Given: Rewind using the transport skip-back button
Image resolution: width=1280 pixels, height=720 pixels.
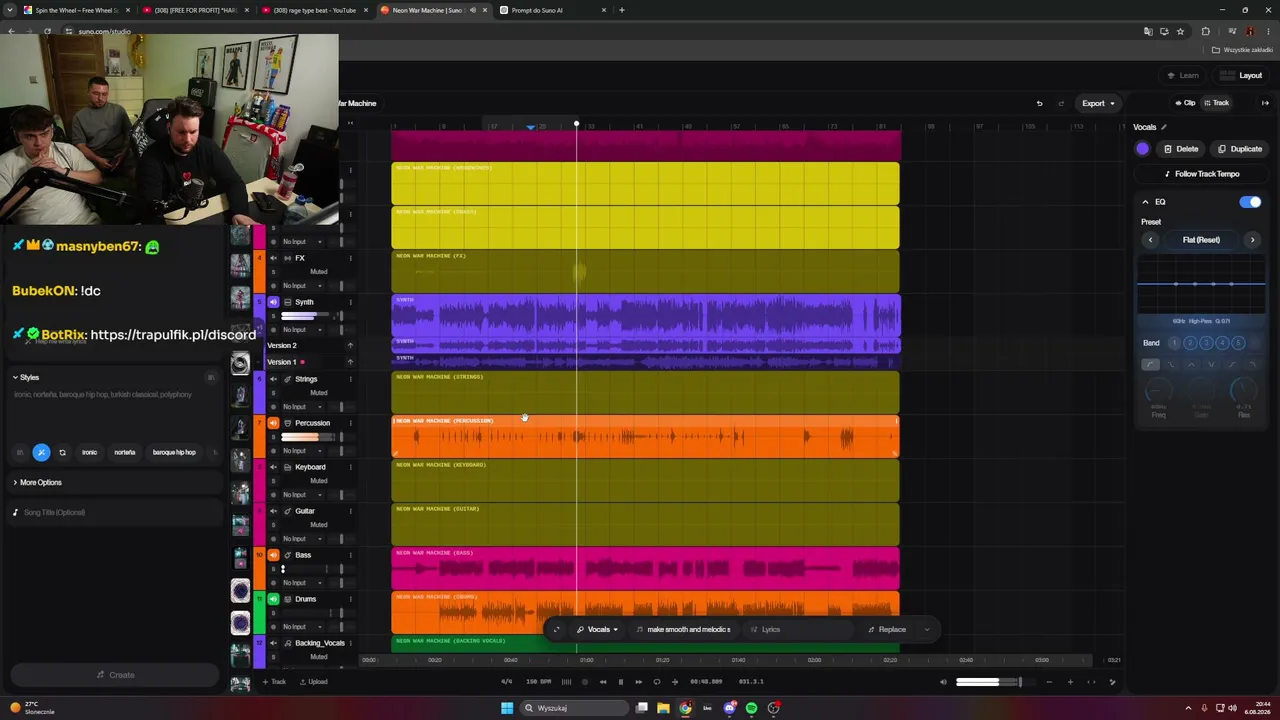Looking at the screenshot, I should 603,682.
